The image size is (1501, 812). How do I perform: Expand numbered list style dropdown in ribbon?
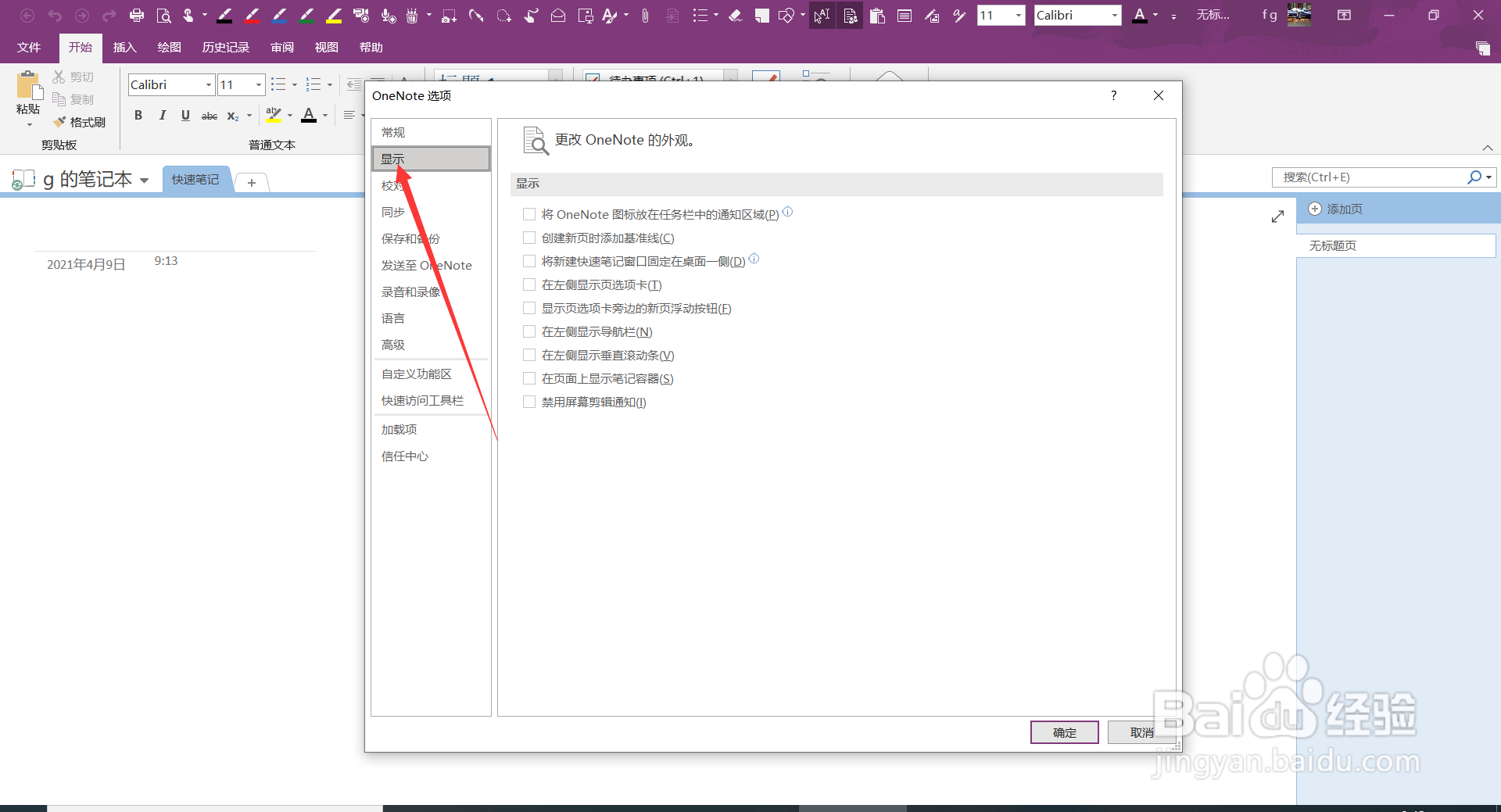(330, 84)
